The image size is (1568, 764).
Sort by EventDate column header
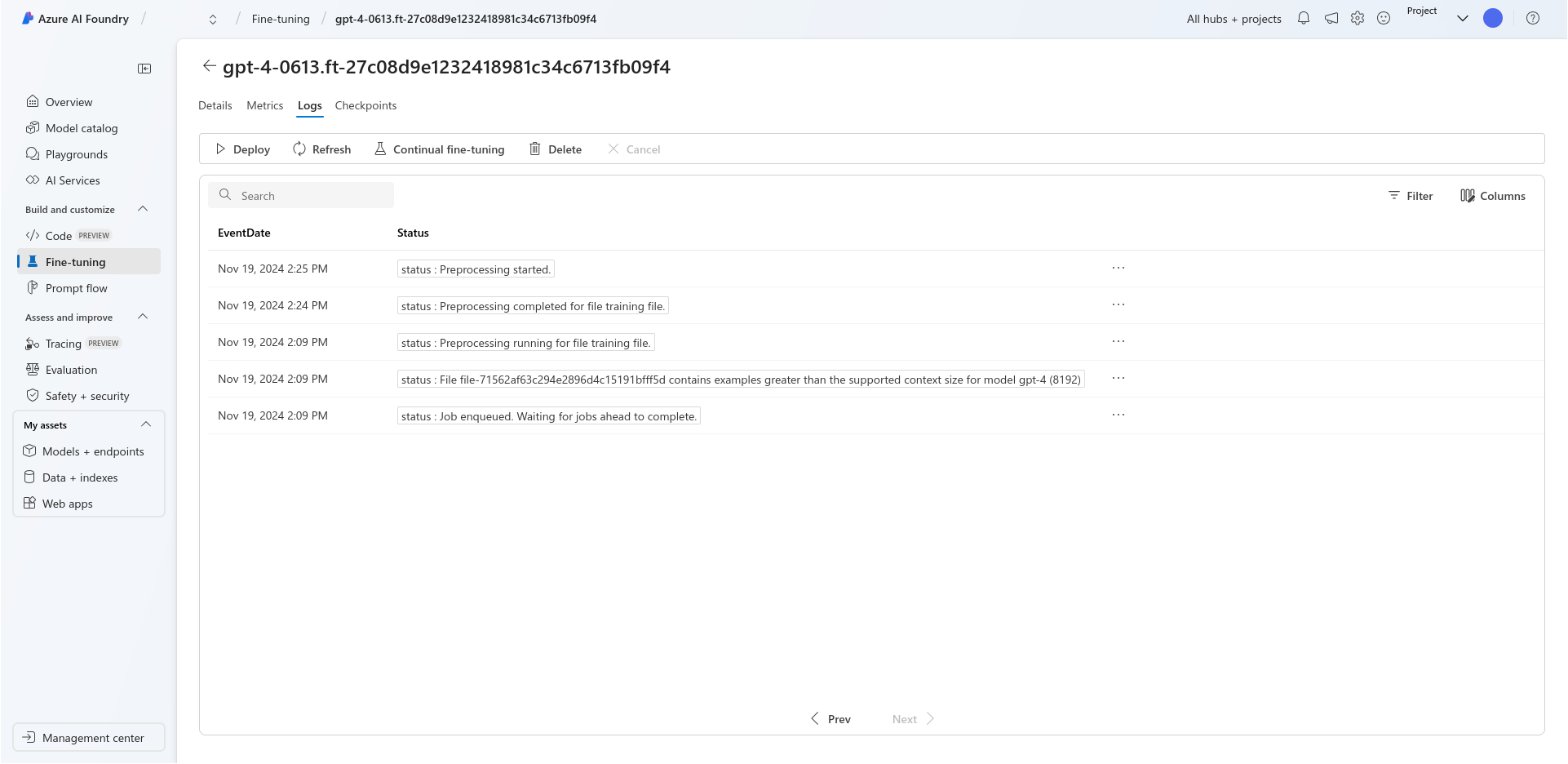244,233
